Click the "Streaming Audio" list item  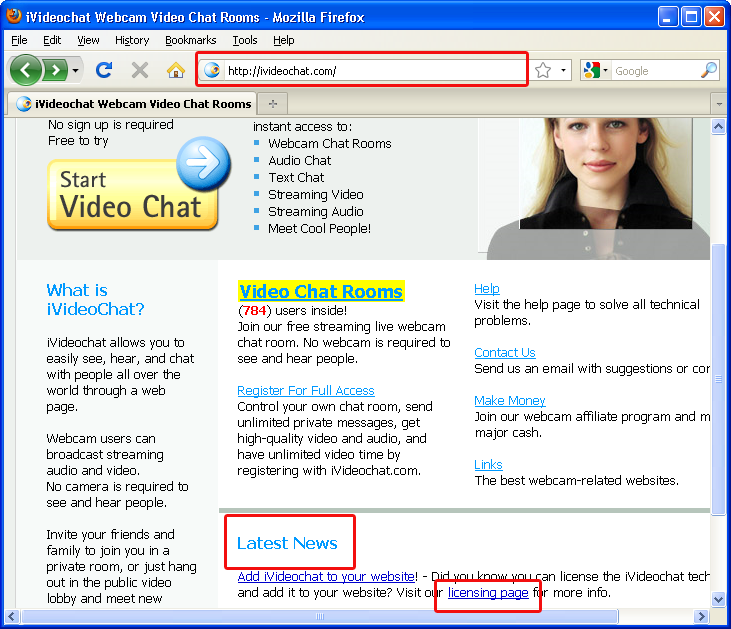click(x=316, y=212)
